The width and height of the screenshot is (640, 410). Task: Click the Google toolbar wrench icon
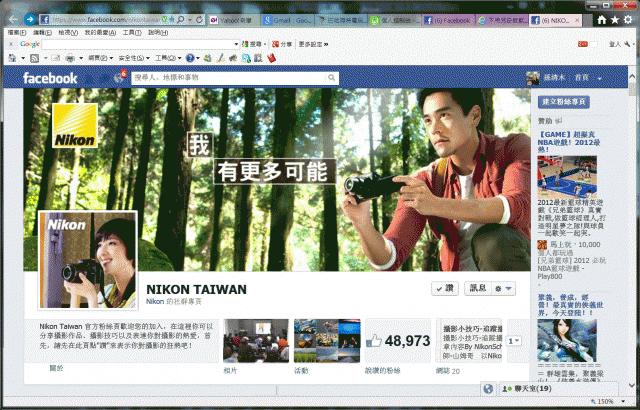tap(627, 44)
